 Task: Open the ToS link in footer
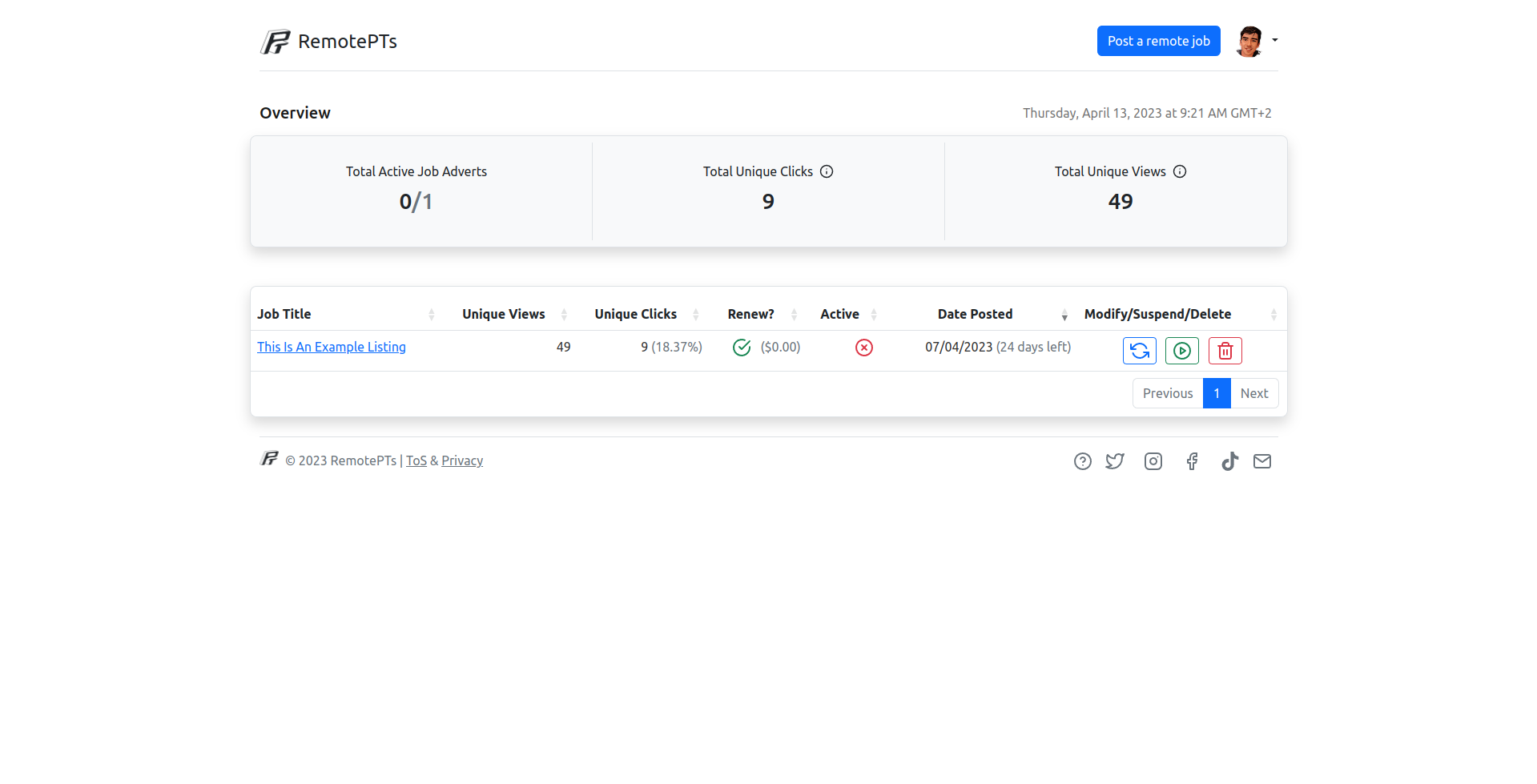pos(416,460)
